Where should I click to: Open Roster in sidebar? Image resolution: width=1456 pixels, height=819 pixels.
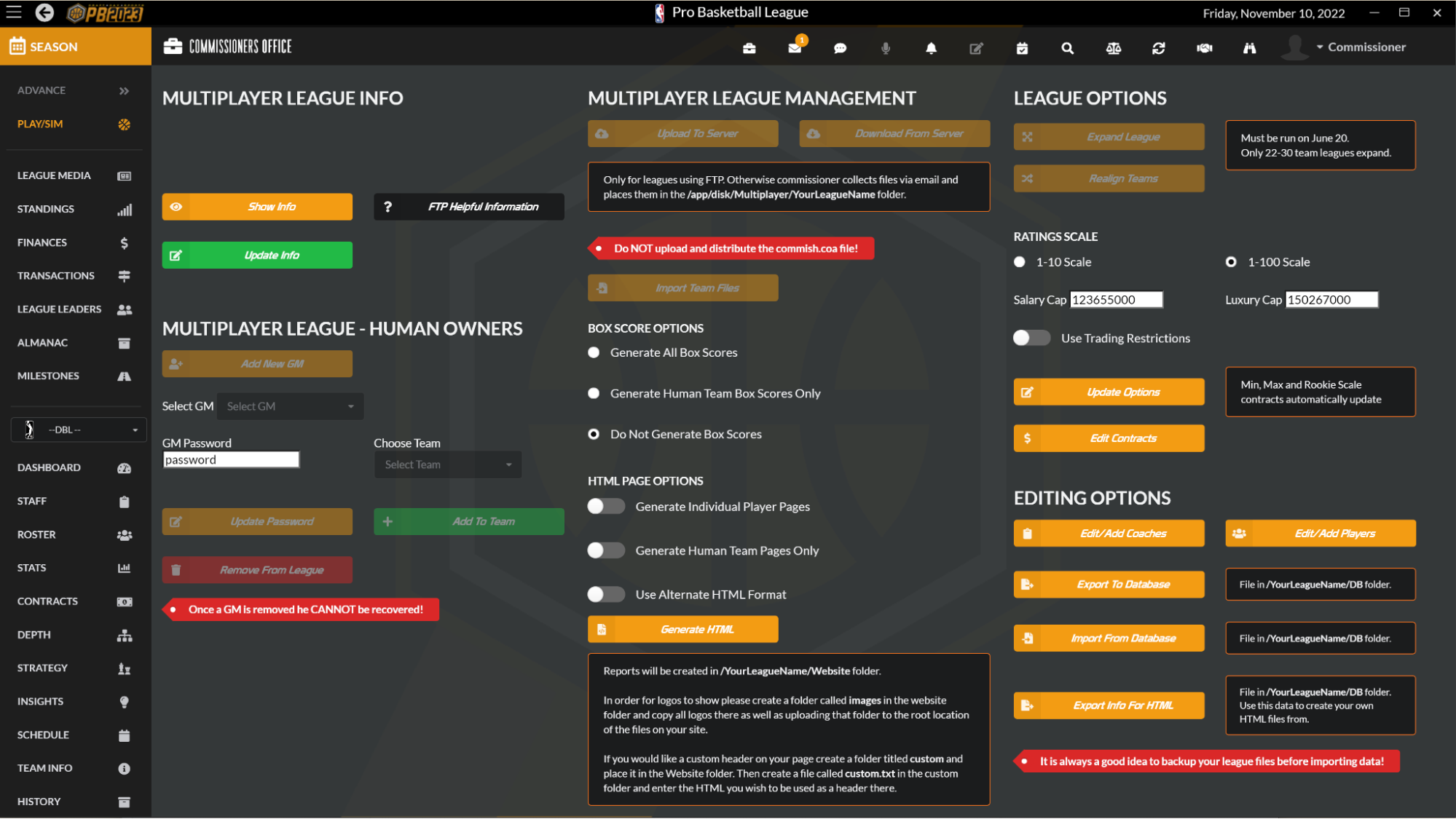[x=74, y=534]
